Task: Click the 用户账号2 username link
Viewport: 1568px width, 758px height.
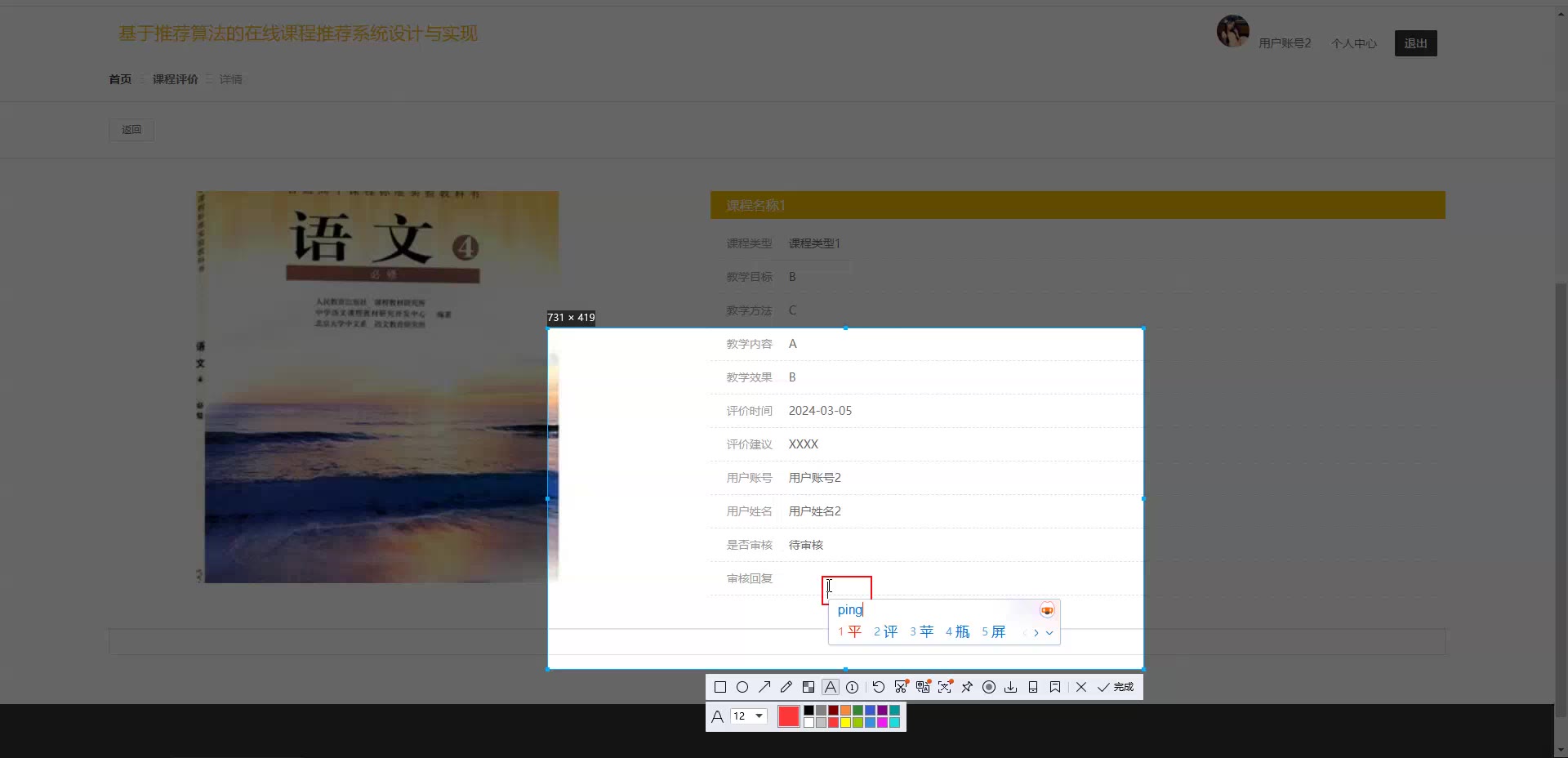Action: click(1285, 43)
